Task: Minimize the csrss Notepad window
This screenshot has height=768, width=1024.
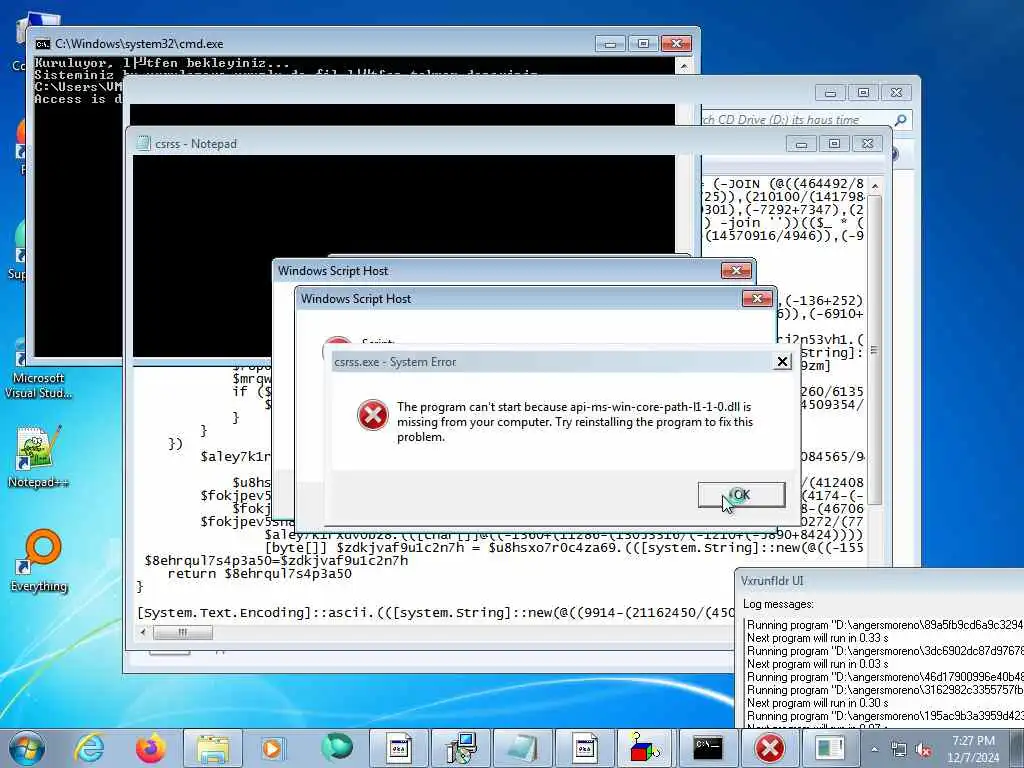Action: click(801, 144)
